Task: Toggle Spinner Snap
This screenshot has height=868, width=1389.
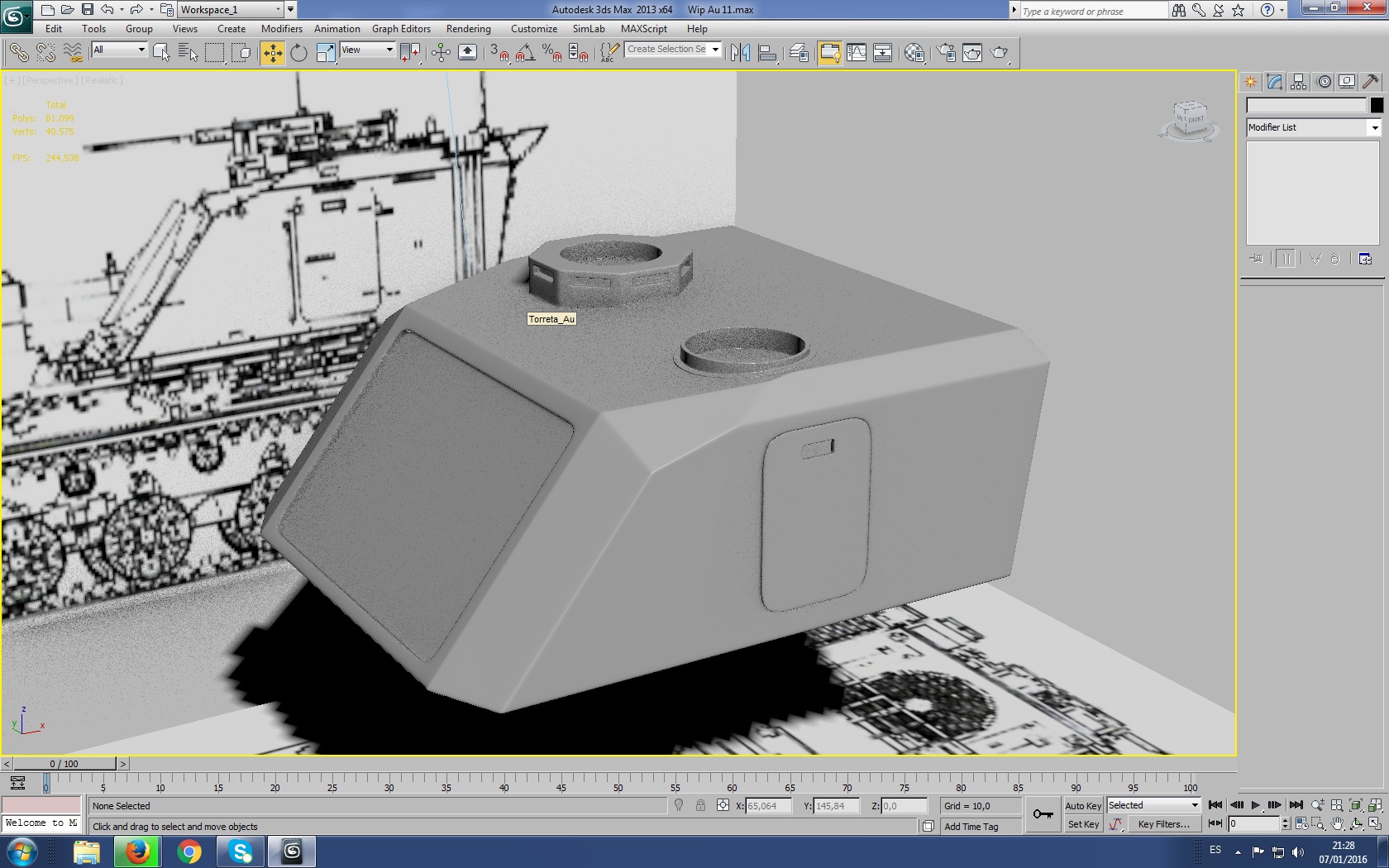Action: coord(579,53)
